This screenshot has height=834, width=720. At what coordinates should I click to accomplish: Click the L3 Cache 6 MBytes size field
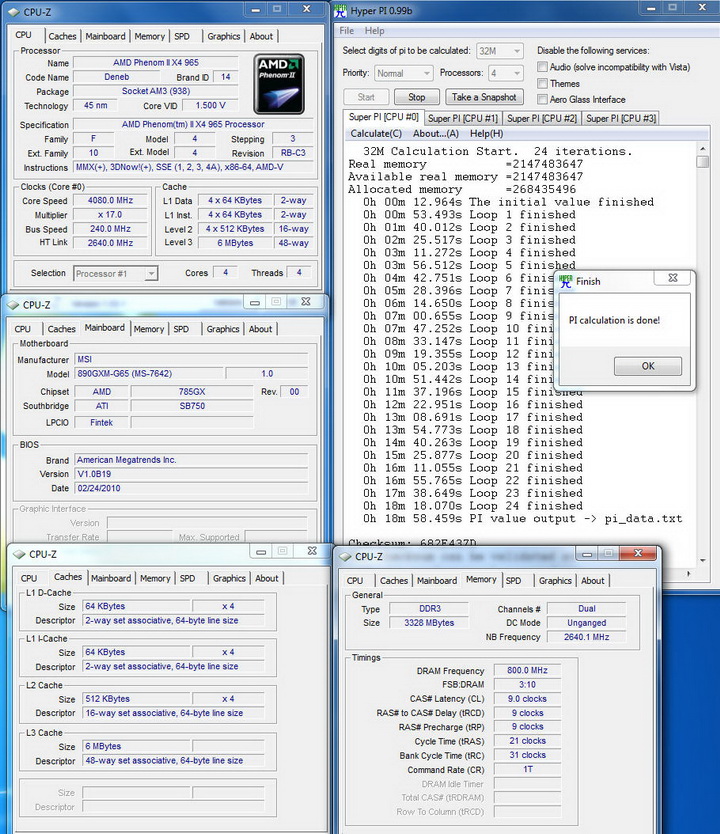pyautogui.click(x=136, y=746)
